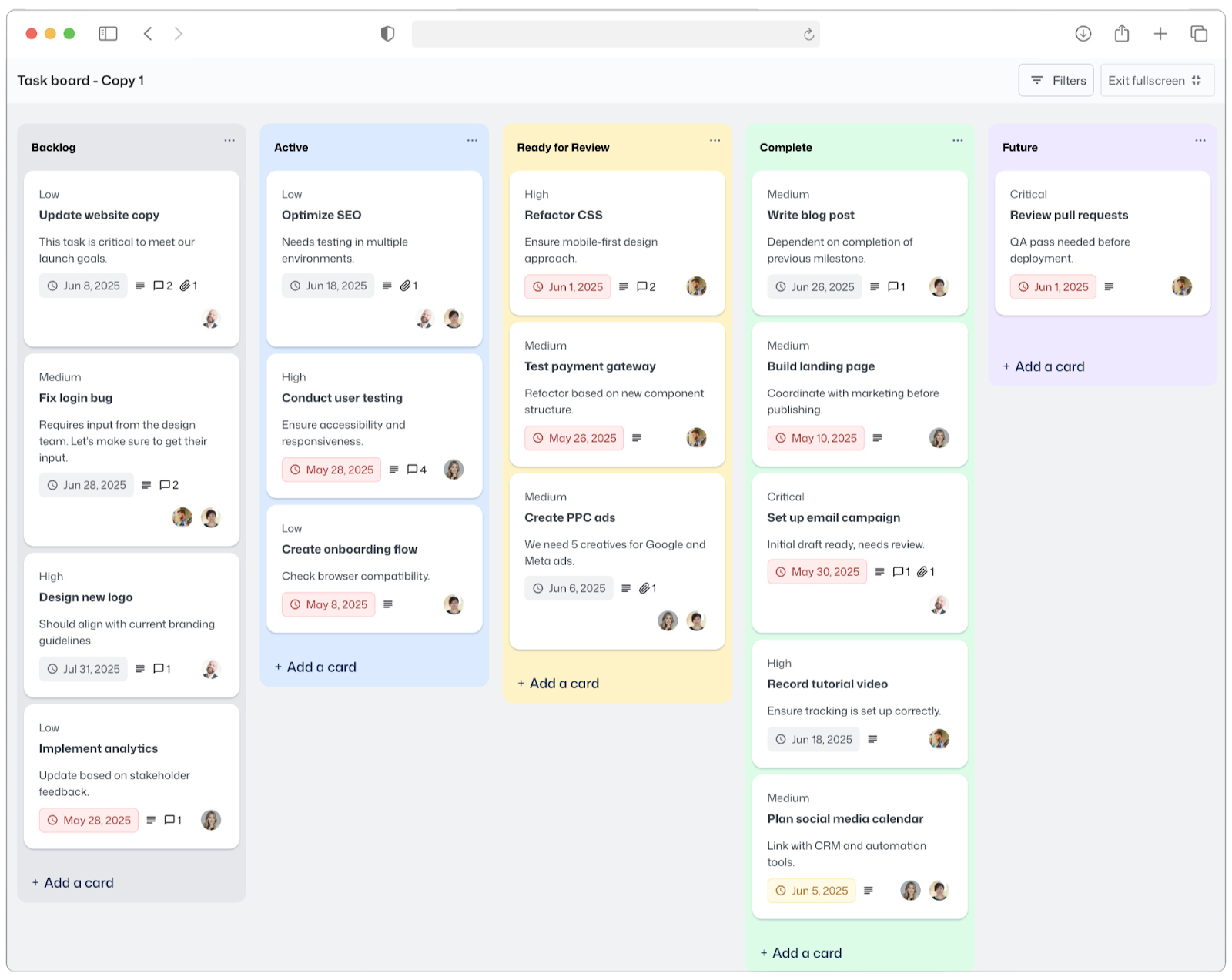Viewport: 1232px width, 980px height.
Task: Click assignee avatar on Update website copy
Action: coord(211,318)
